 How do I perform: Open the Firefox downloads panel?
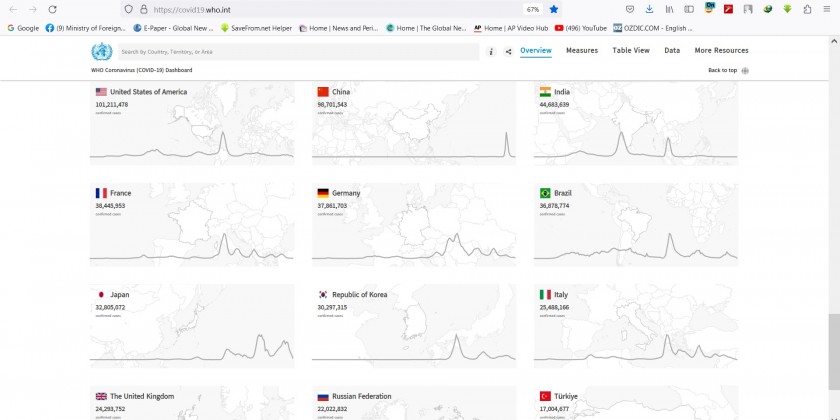[649, 9]
